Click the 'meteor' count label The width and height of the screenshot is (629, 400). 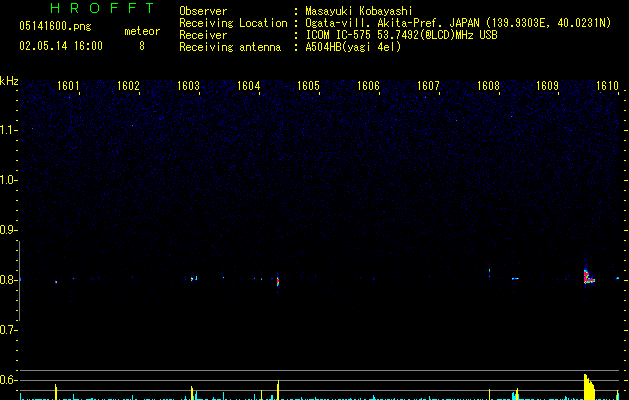(142, 31)
